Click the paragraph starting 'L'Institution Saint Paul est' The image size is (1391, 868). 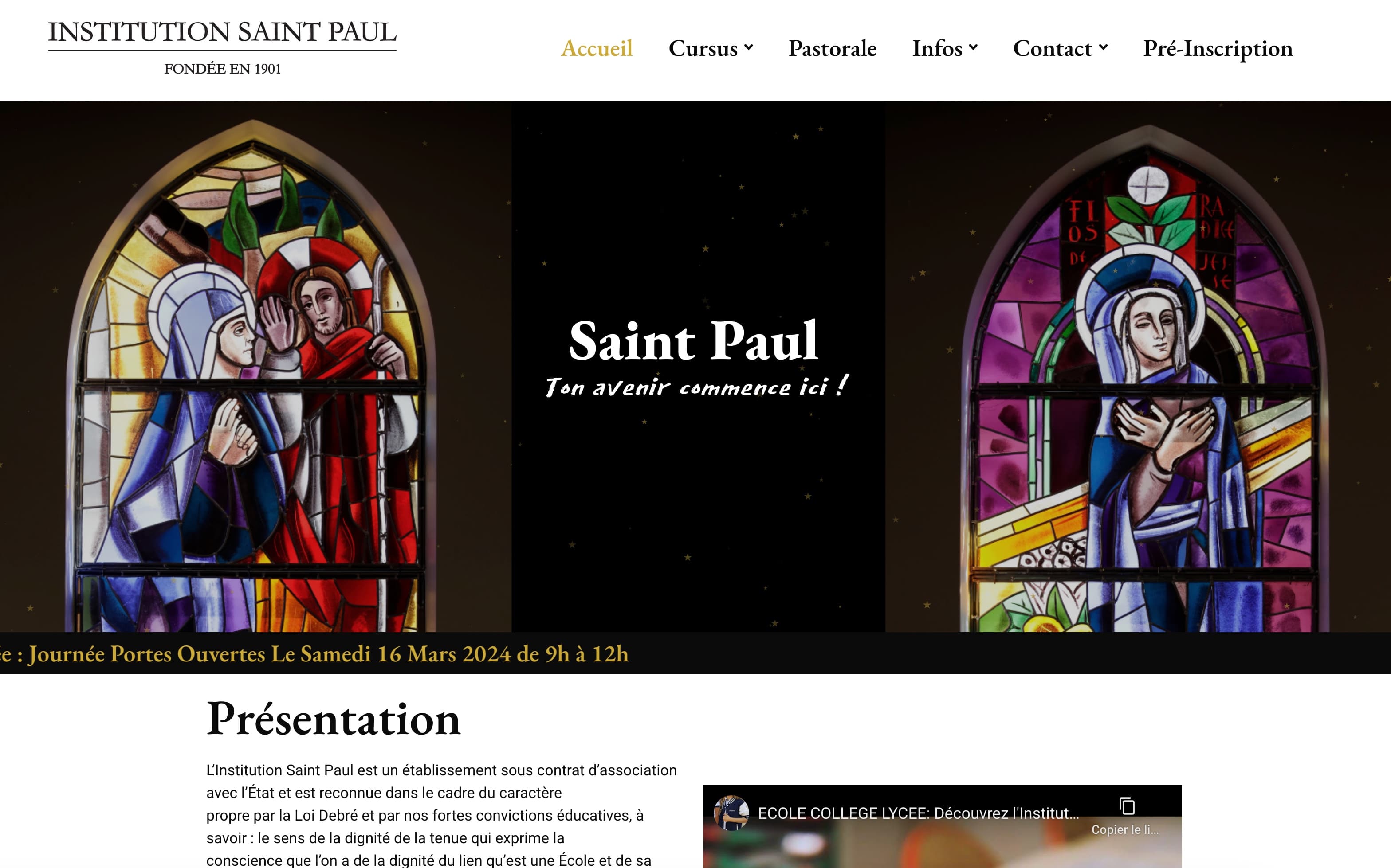[x=441, y=815]
